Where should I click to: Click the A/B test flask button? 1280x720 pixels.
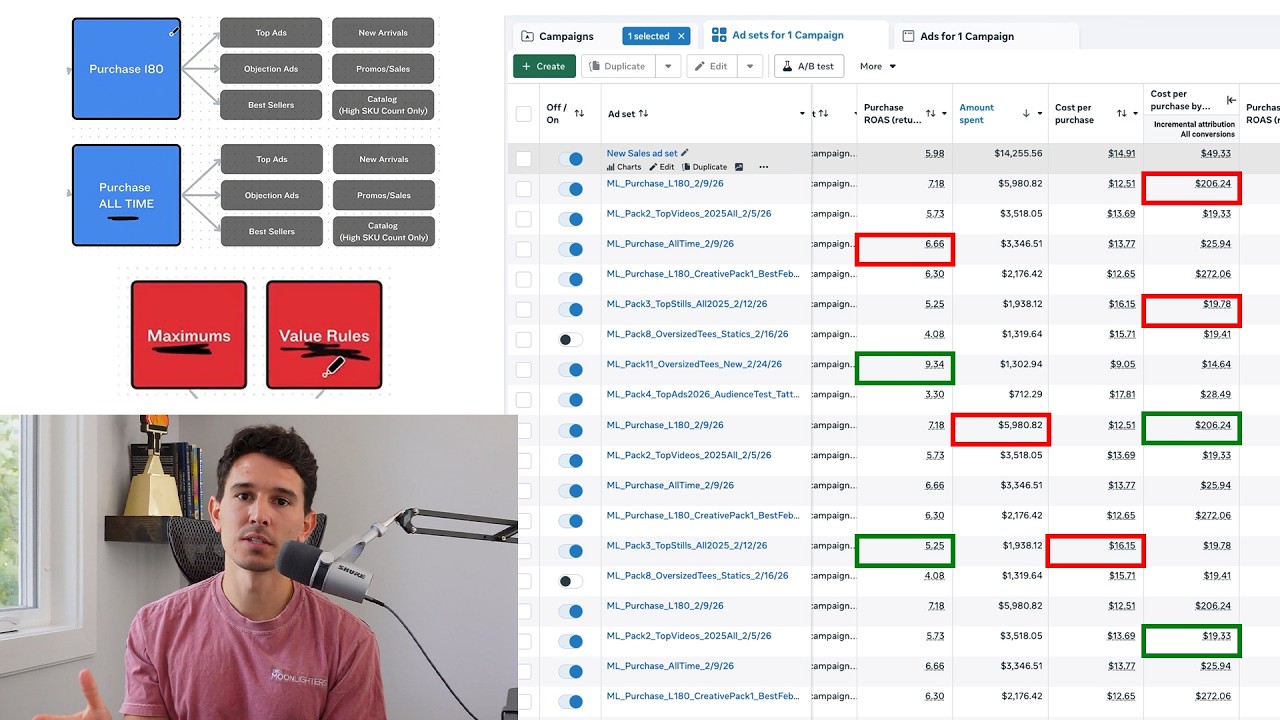(x=808, y=66)
